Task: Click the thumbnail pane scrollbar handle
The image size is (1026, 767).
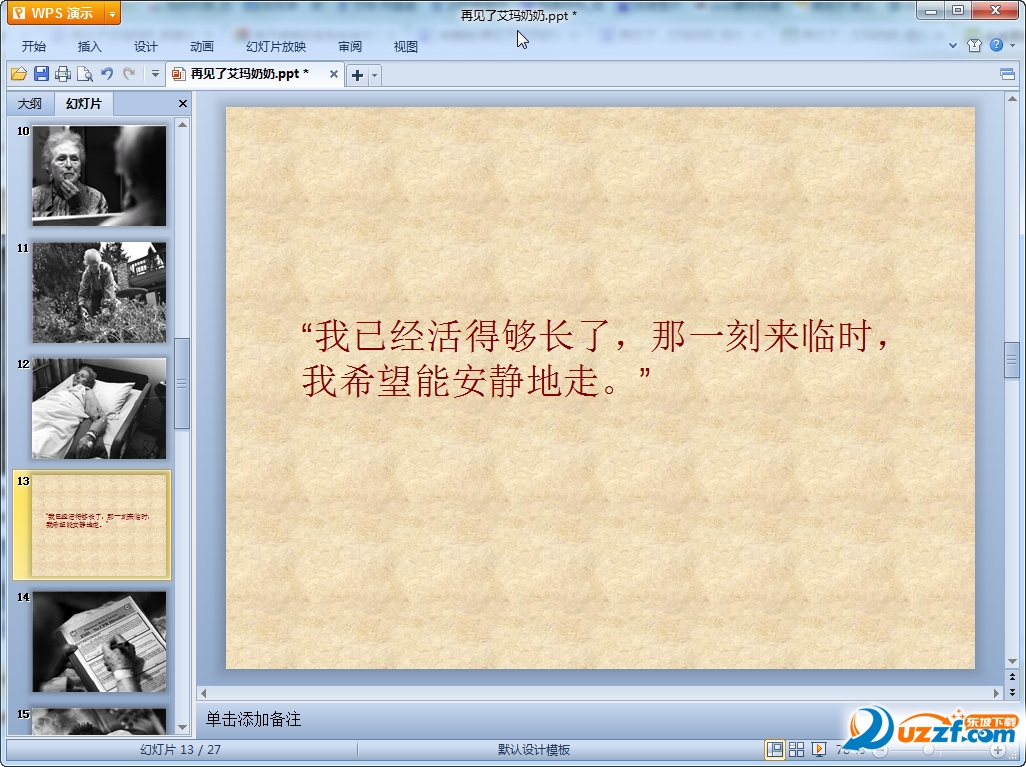Action: pyautogui.click(x=182, y=384)
